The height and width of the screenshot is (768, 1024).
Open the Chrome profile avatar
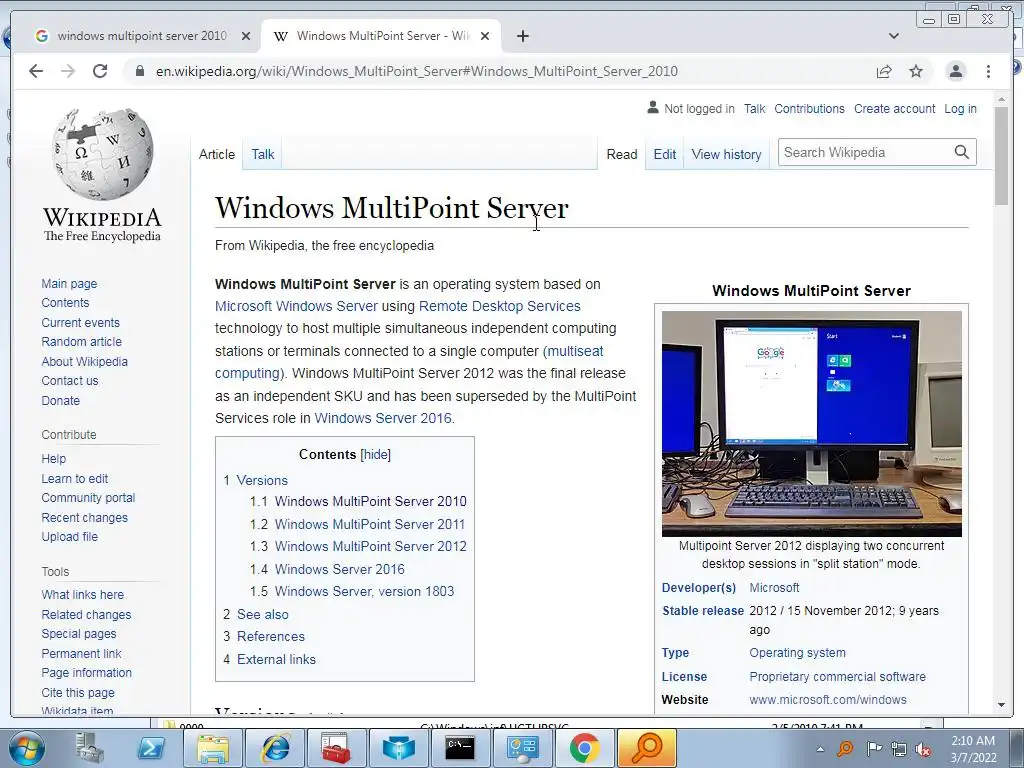click(x=955, y=71)
